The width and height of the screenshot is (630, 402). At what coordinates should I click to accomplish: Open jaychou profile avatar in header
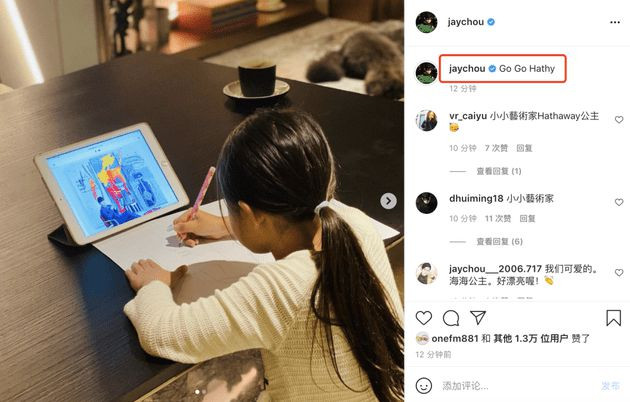click(426, 22)
